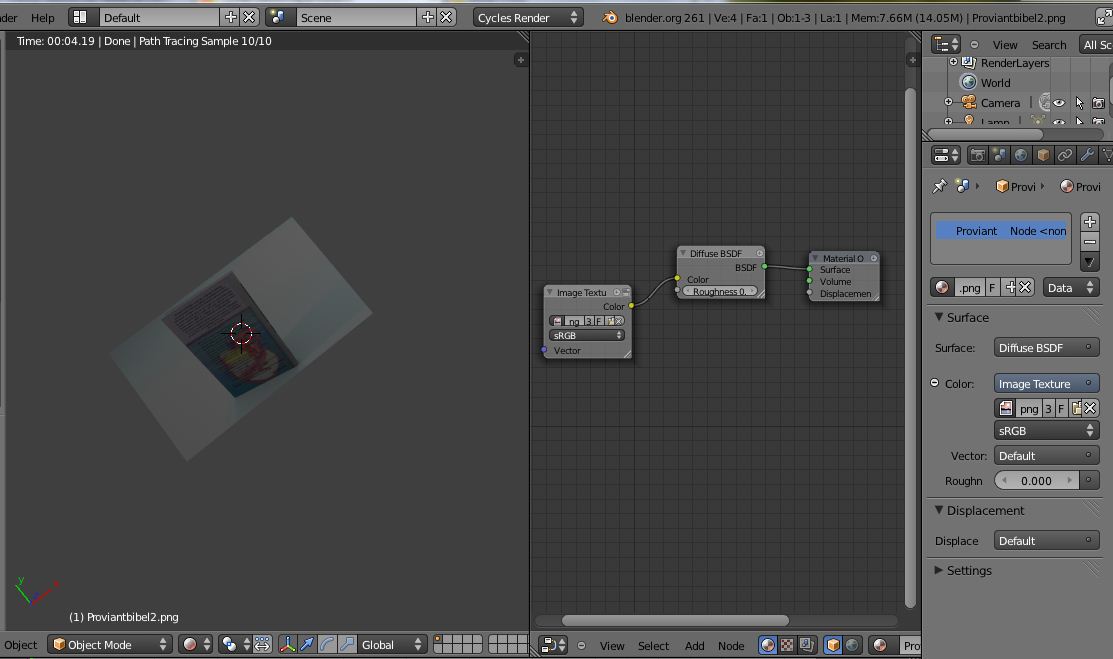The image size is (1113, 659).
Task: Open the outliner Search menu
Action: click(x=1049, y=45)
